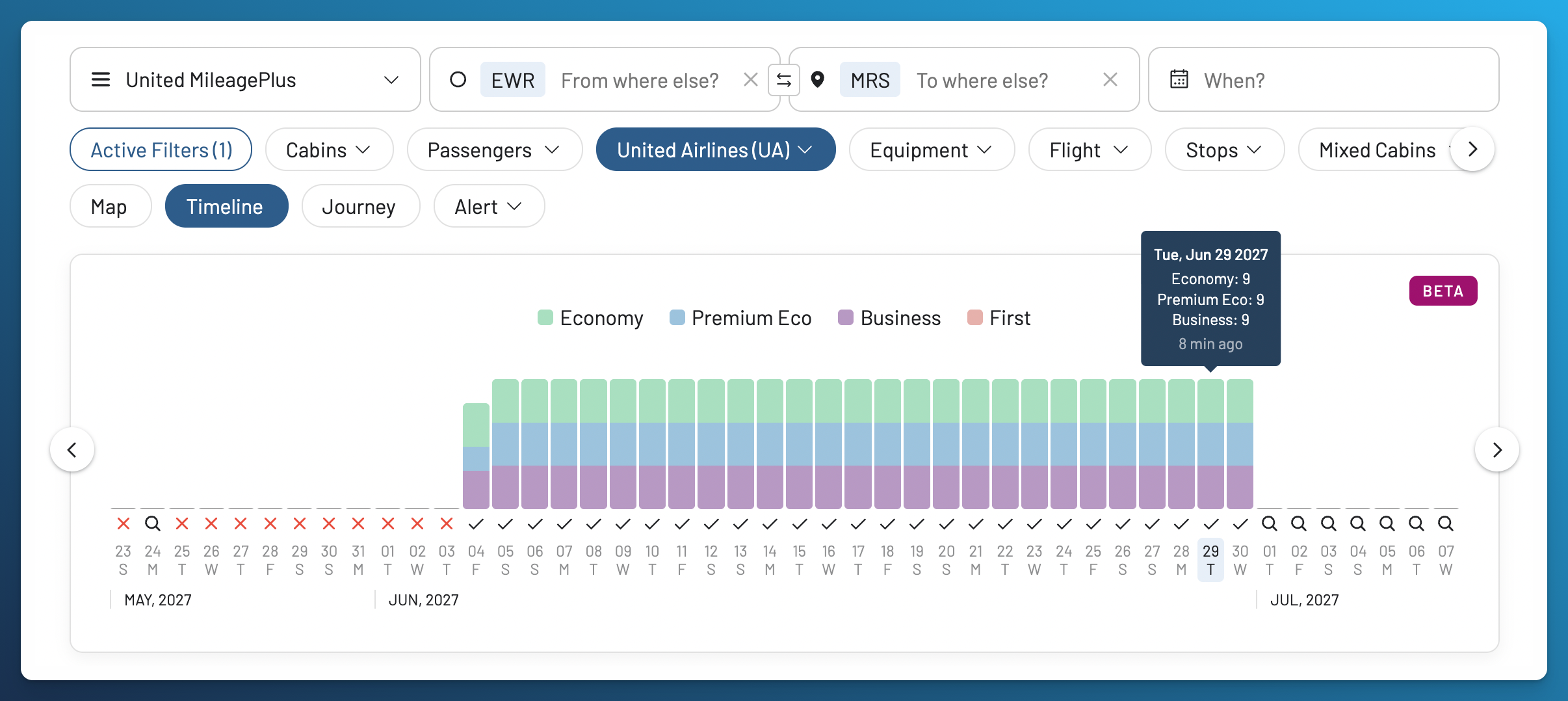The width and height of the screenshot is (1568, 701).
Task: Click the JUL, 2027 month label
Action: [1305, 600]
